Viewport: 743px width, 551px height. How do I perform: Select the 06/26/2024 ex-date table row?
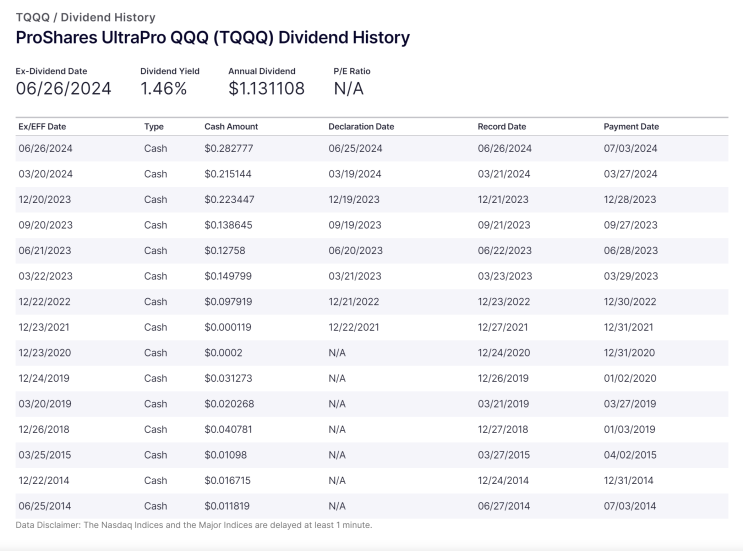(x=372, y=148)
